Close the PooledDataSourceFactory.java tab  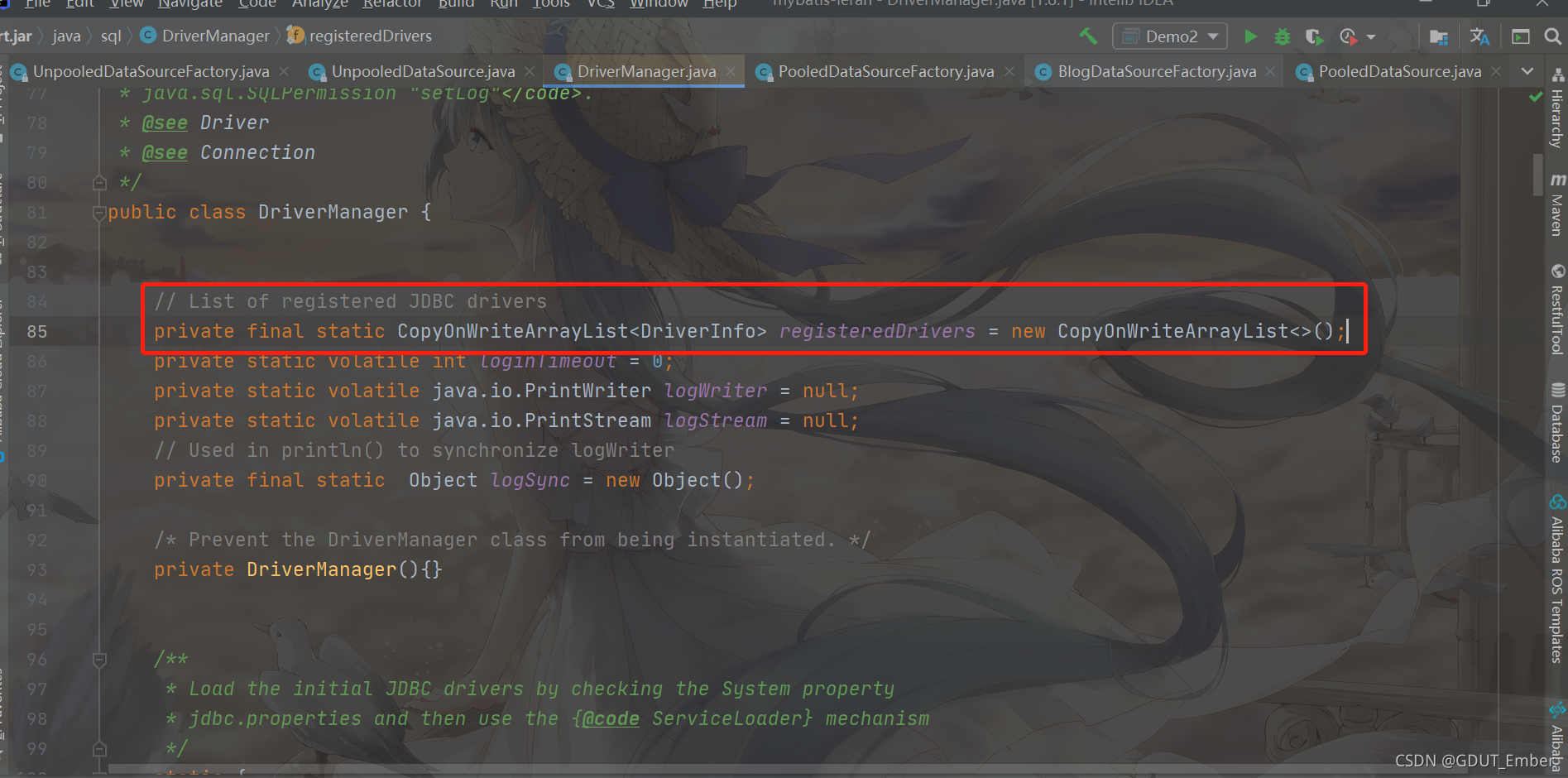click(x=1009, y=72)
